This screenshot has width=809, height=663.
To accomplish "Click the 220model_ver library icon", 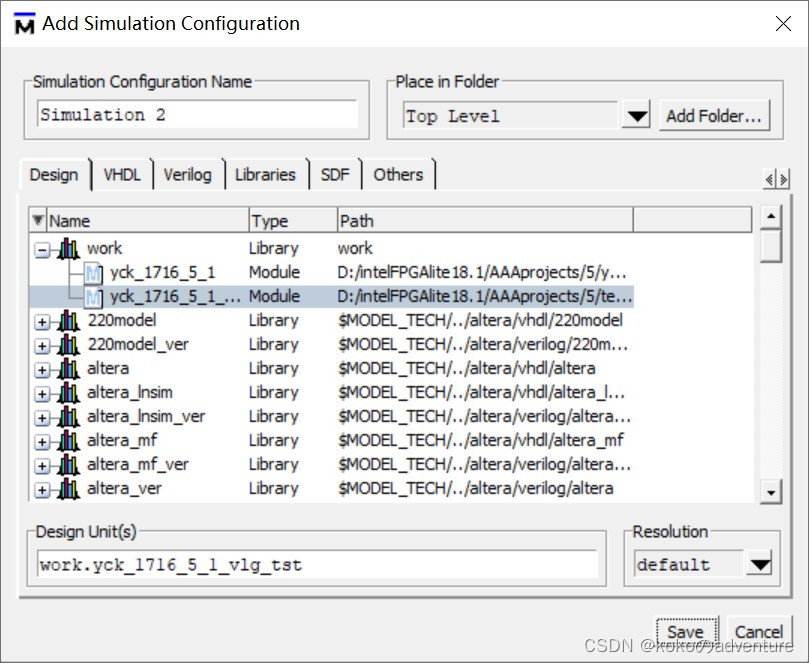I will (x=69, y=345).
